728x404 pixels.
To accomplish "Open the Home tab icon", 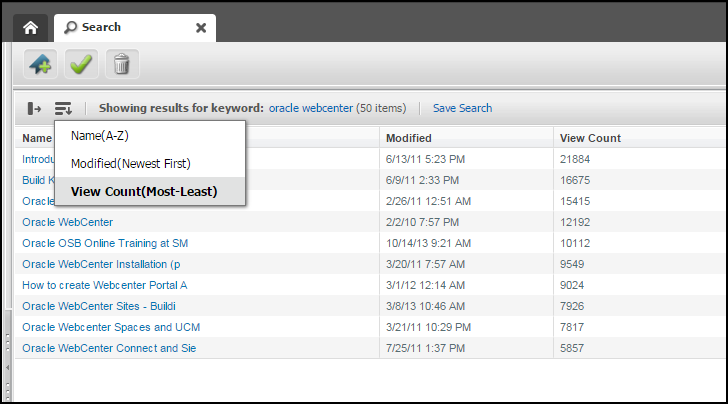I will [x=31, y=28].
